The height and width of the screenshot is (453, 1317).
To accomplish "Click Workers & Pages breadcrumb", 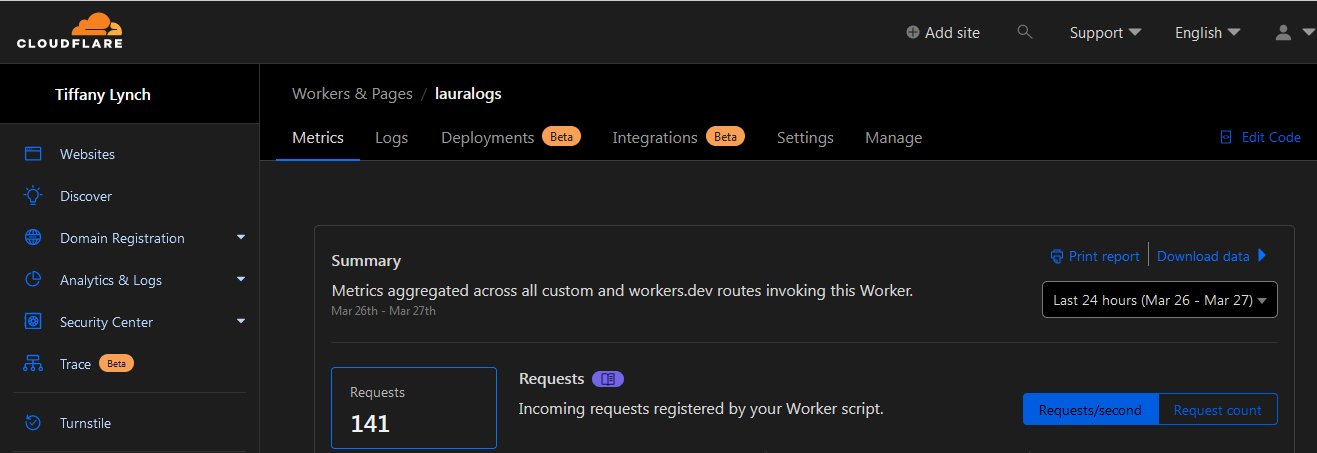I will tap(352, 94).
